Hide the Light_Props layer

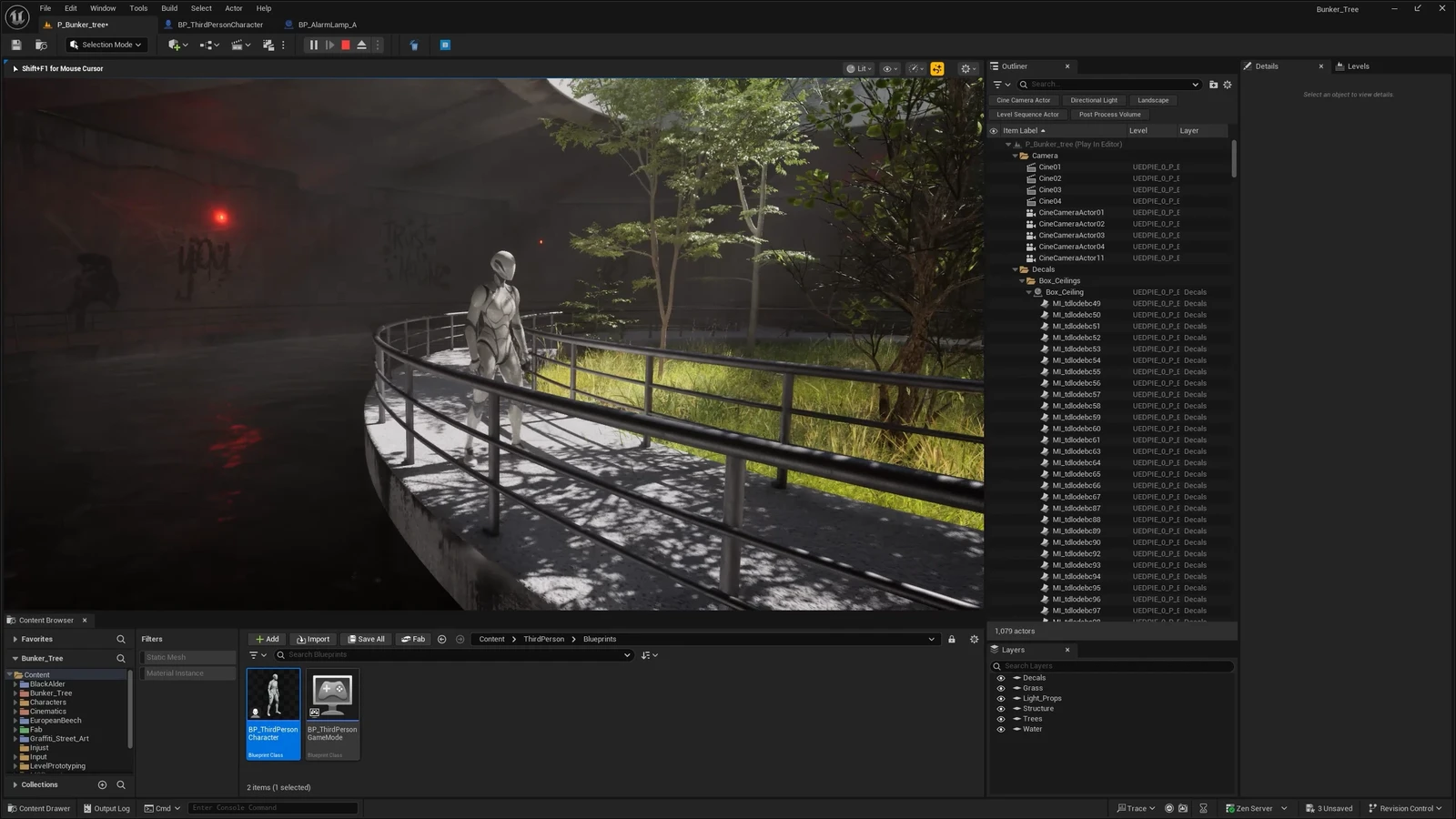1001,698
